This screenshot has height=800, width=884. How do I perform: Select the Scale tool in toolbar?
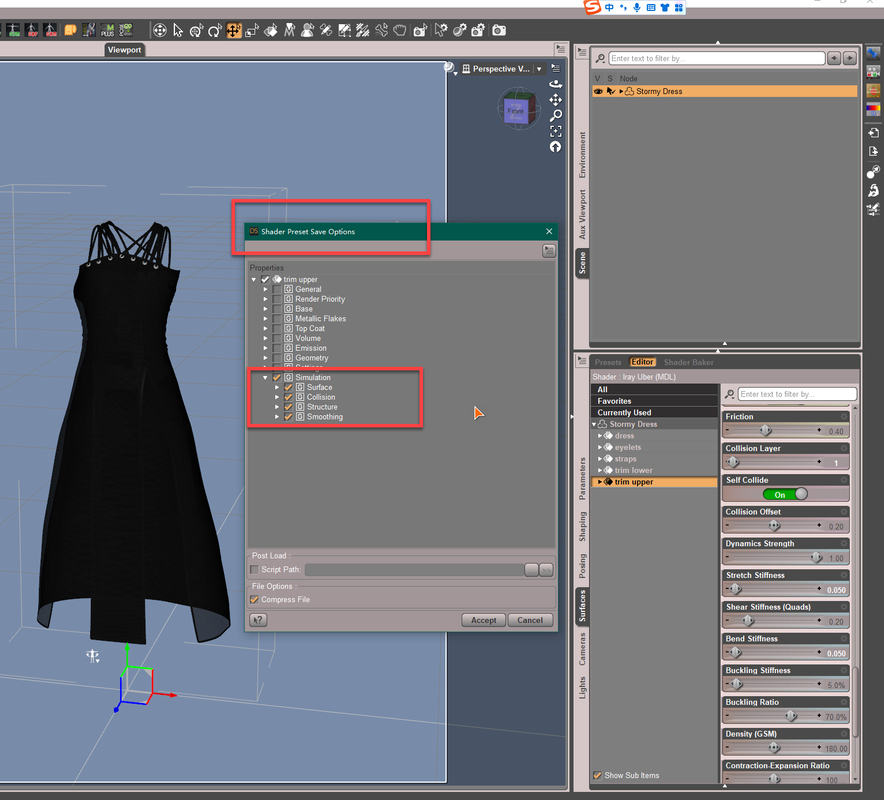coord(252,30)
